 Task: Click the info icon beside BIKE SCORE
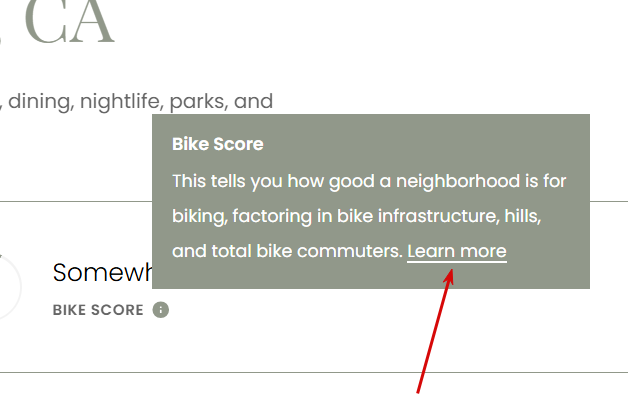click(x=161, y=310)
